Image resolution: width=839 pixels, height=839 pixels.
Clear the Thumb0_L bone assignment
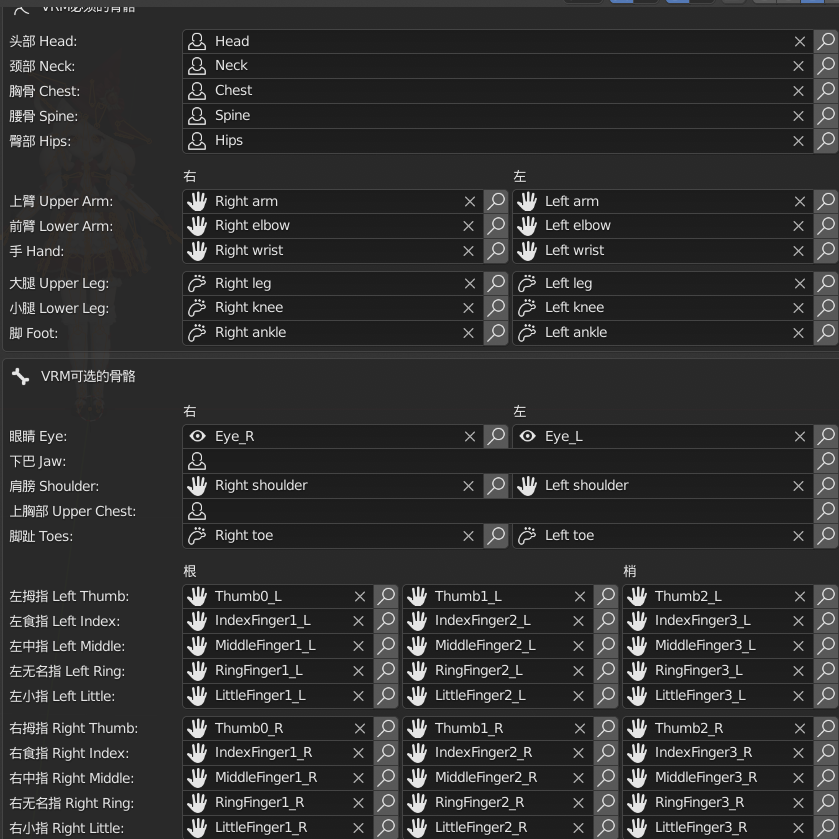tap(360, 597)
